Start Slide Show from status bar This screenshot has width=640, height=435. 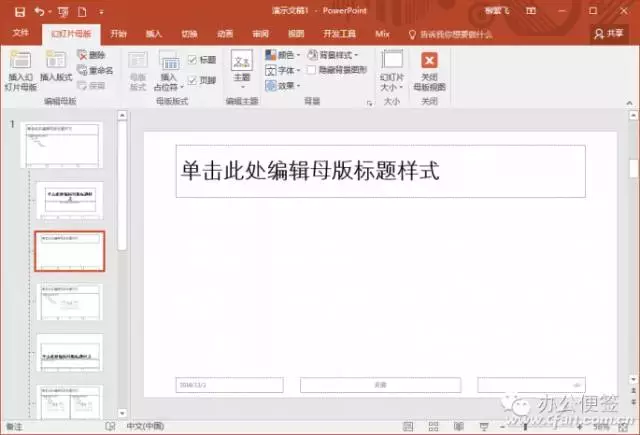484,427
